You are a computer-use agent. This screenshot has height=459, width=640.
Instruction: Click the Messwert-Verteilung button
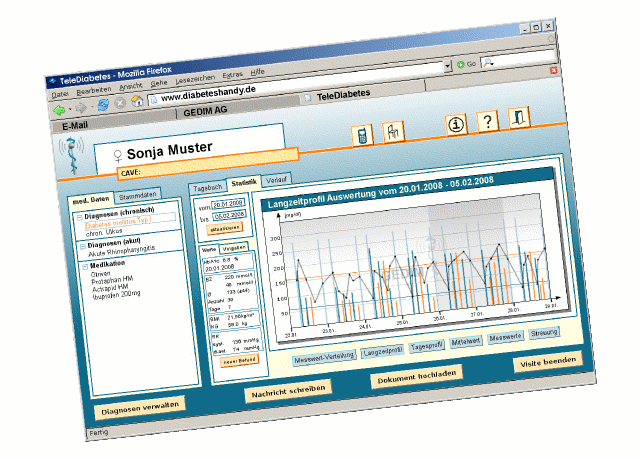324,357
